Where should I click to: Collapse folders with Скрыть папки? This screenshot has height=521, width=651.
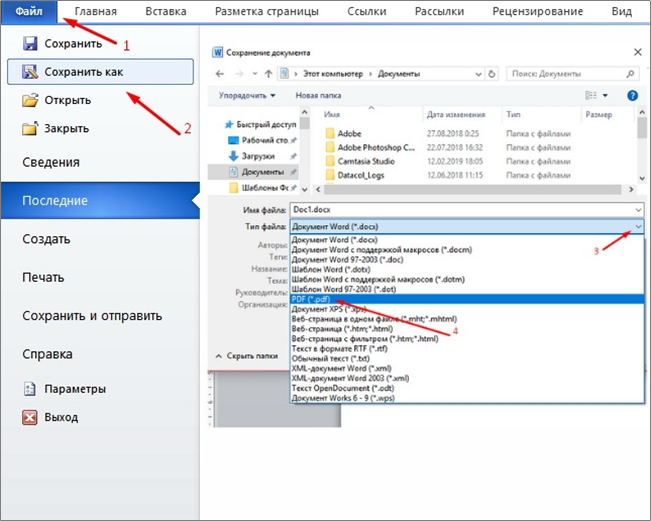pyautogui.click(x=247, y=356)
